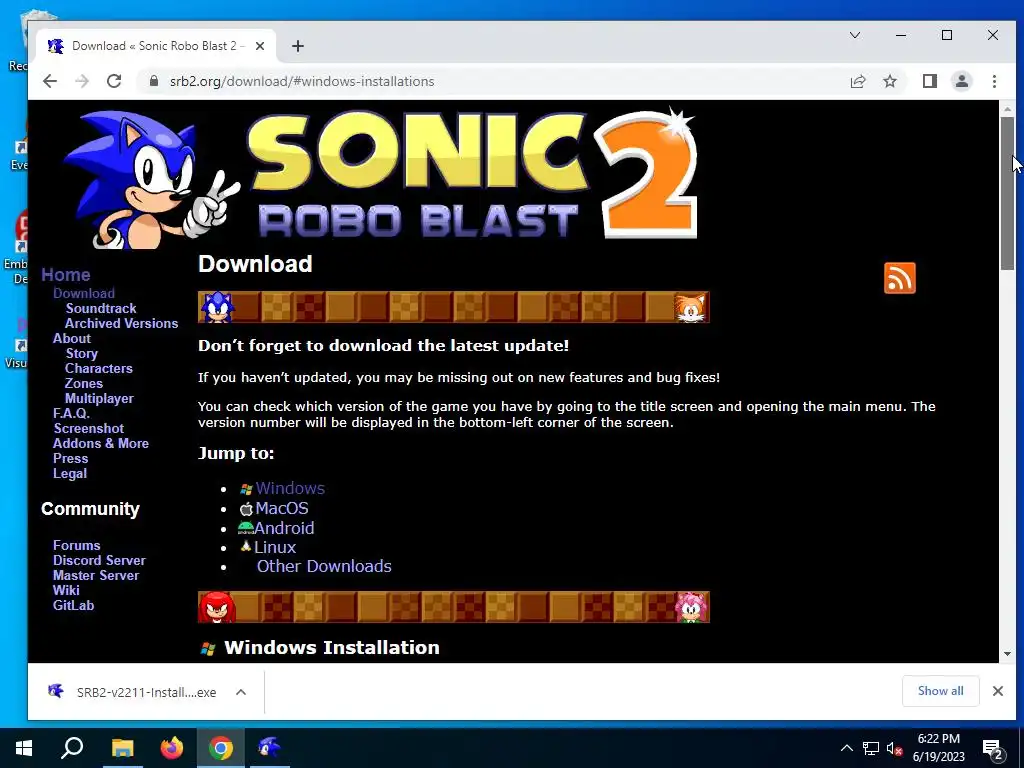Screen dimensions: 1024x768
Task: Jump to the MacOS section link
Action: [x=281, y=508]
